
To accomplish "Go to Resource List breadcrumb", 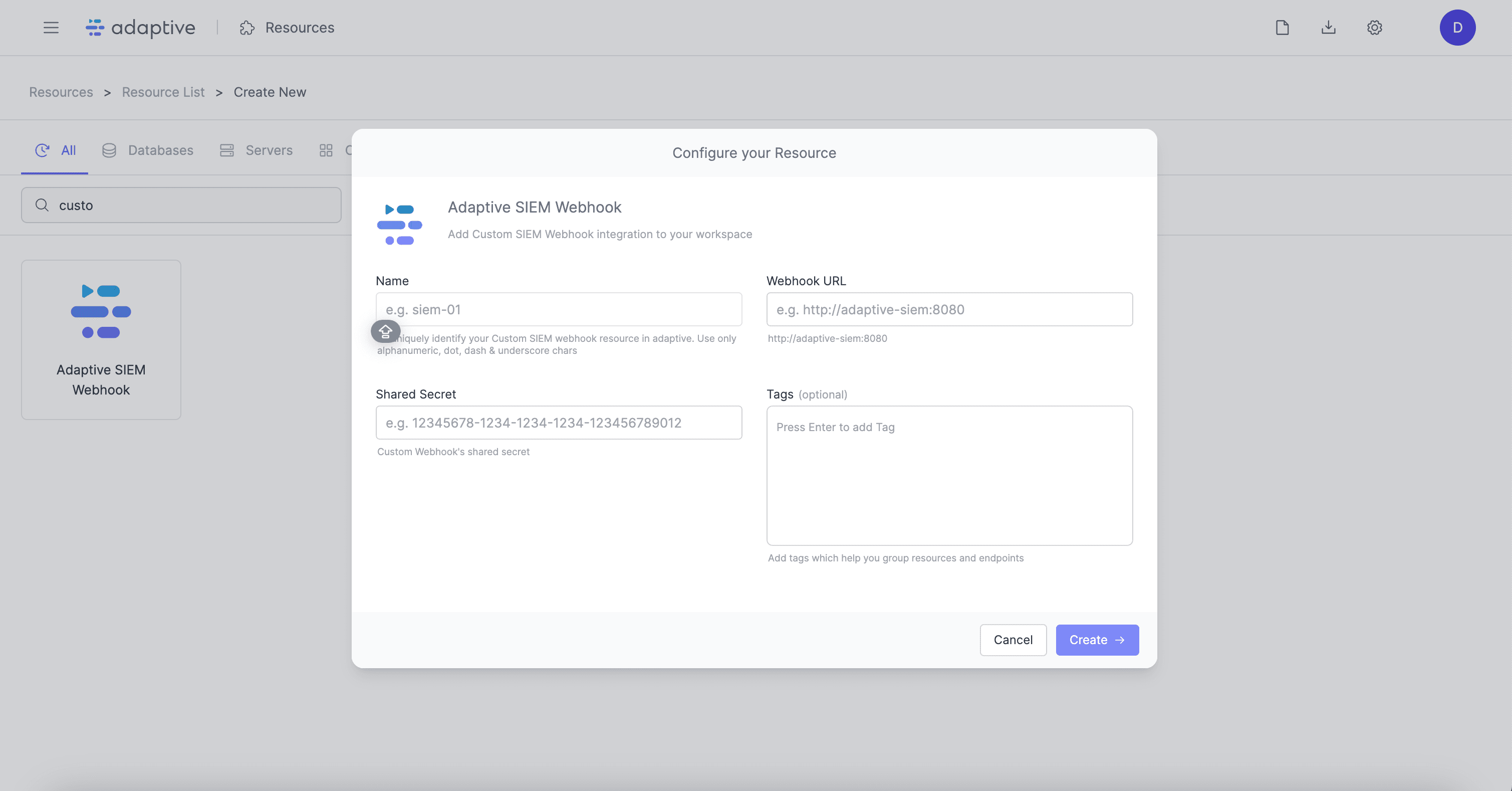I will [163, 92].
